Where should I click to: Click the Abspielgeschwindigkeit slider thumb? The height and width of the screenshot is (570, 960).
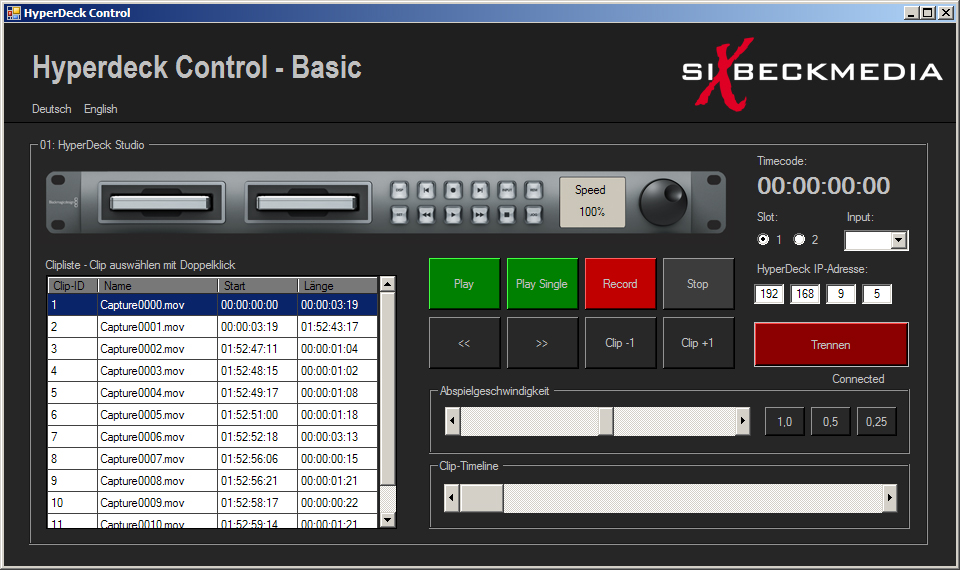pos(606,421)
